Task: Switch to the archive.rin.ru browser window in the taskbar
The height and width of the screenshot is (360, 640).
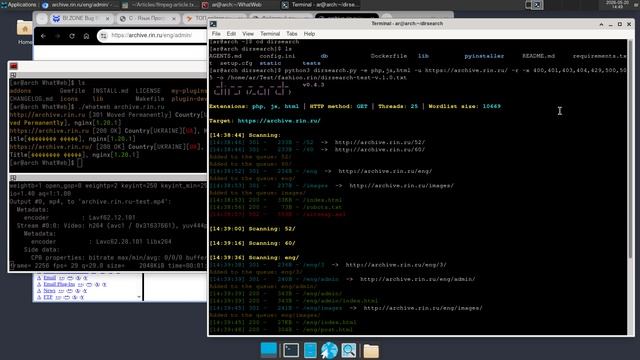Action: tap(80, 5)
